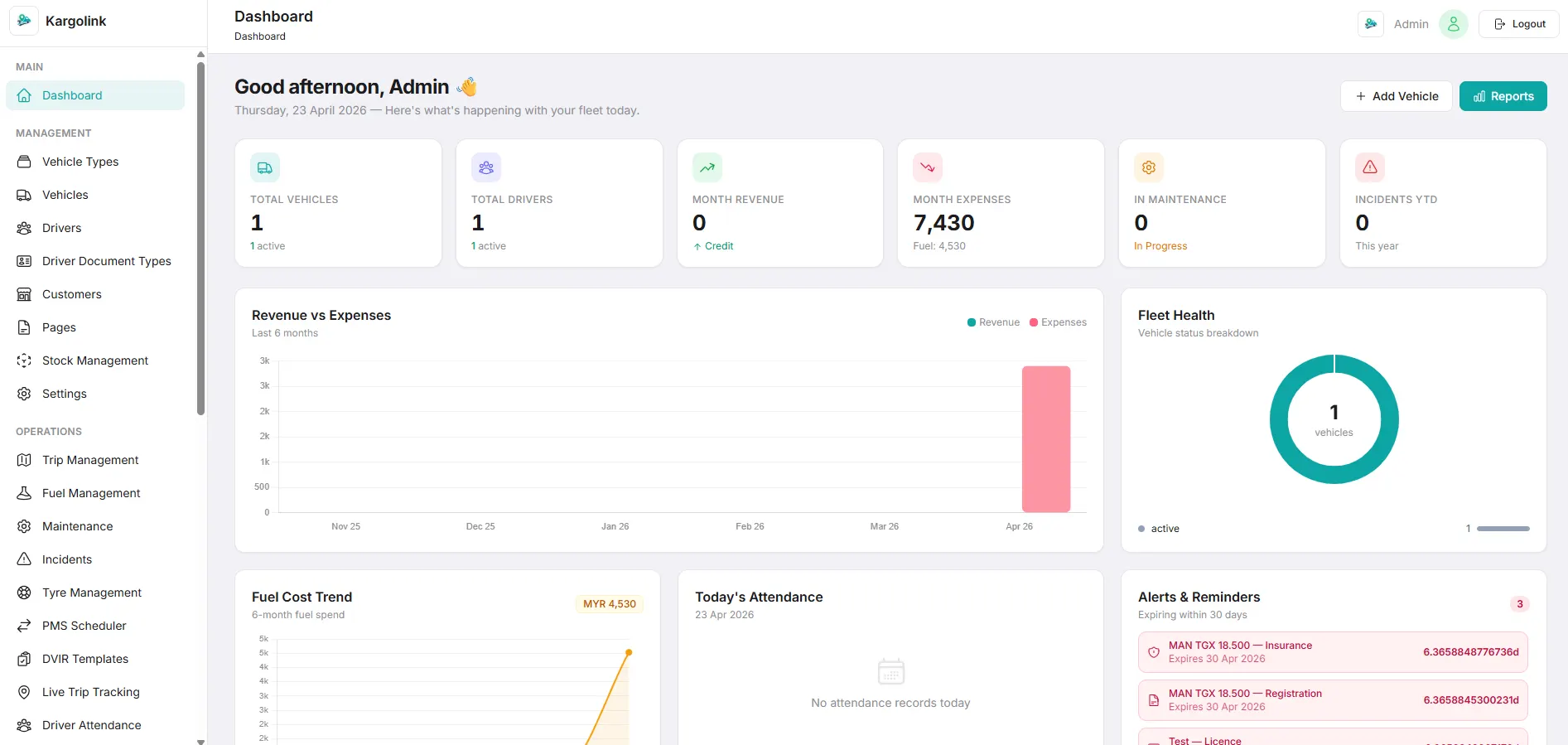Click the Apr 26 expenses bar
This screenshot has width=1568, height=745.
1046,439
